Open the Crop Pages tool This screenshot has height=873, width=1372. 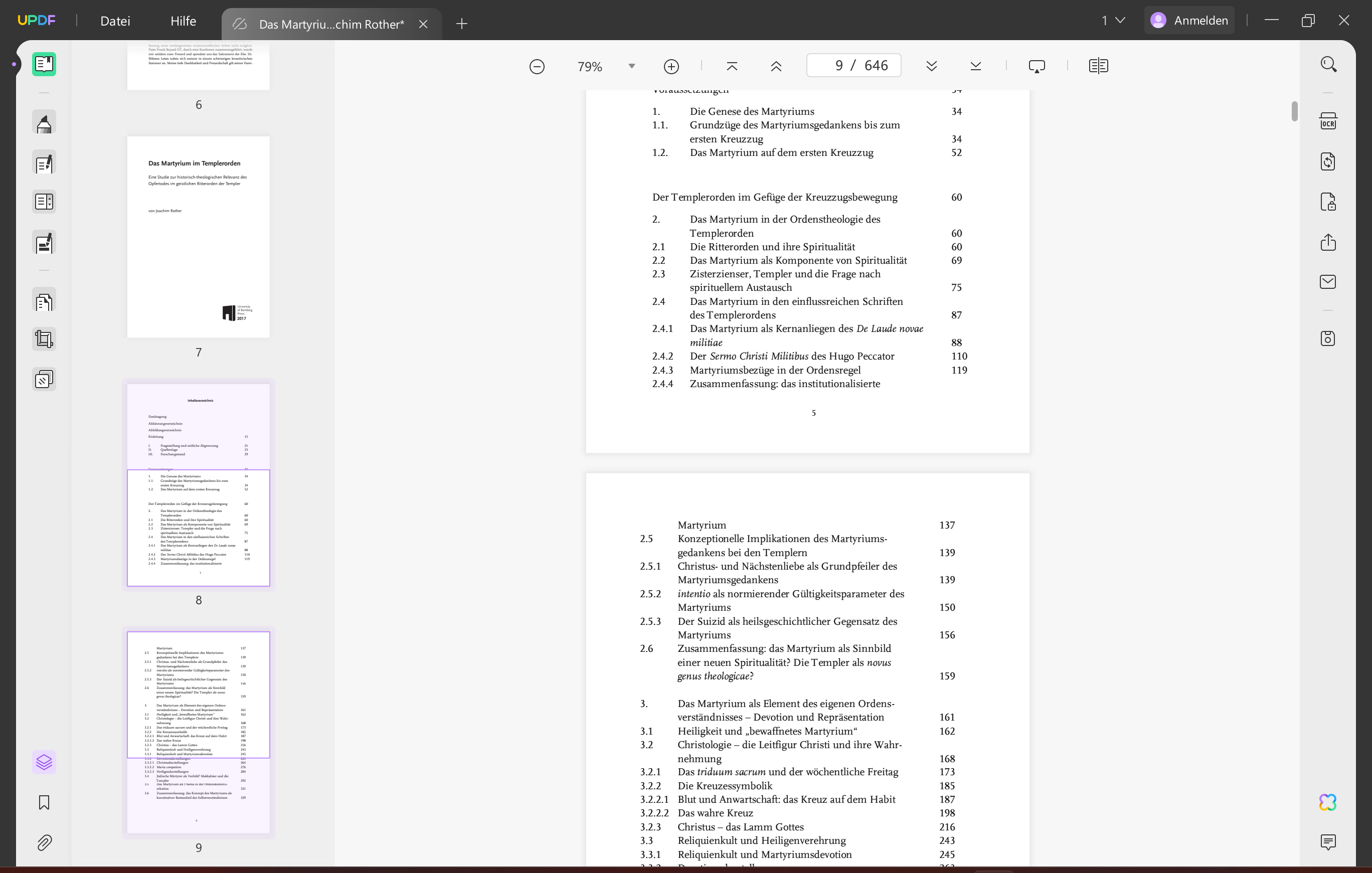coord(44,339)
